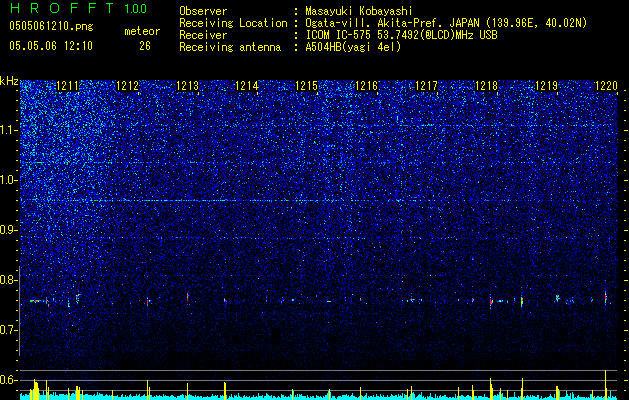The width and height of the screenshot is (629, 400).
Task: Click the 1217 time marker
Action: pos(426,86)
